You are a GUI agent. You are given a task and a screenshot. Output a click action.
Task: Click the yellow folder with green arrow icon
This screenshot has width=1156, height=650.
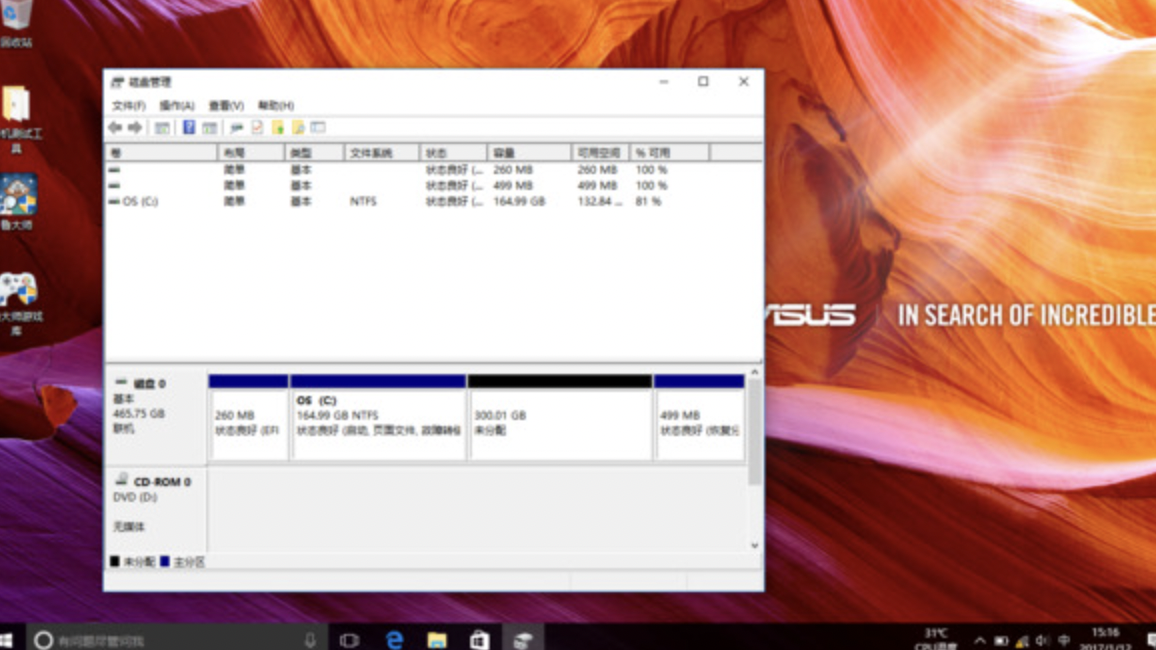click(x=278, y=127)
